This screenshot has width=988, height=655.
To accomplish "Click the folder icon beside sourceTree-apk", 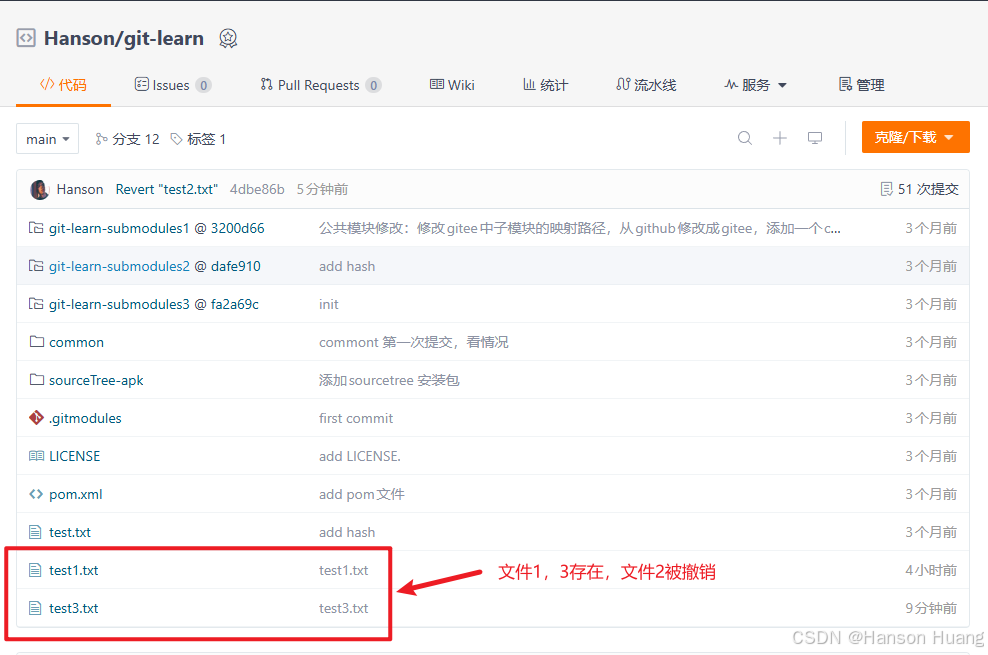I will pyautogui.click(x=37, y=379).
